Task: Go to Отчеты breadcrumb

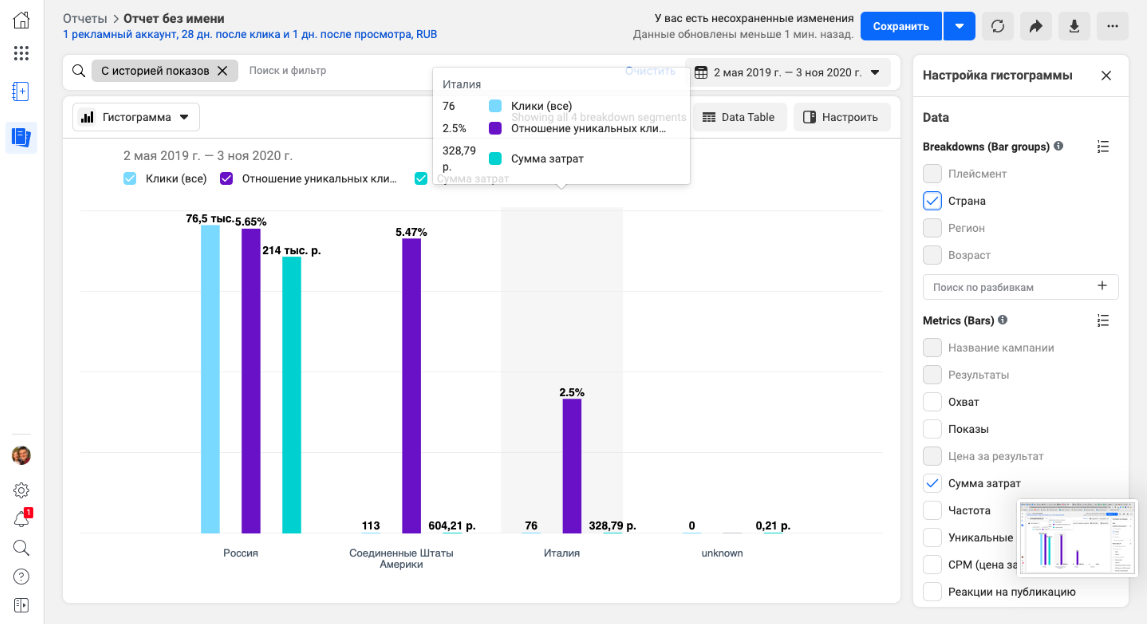Action: 85,18
